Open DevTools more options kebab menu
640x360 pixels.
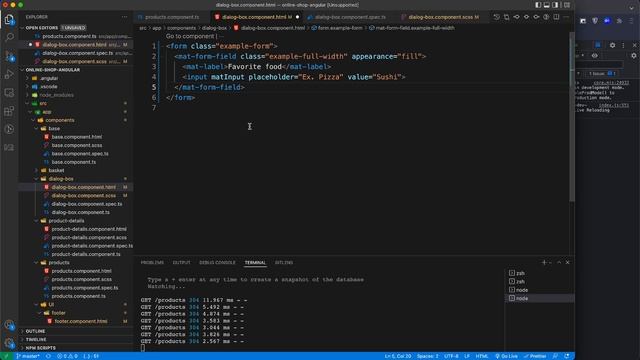click(623, 45)
